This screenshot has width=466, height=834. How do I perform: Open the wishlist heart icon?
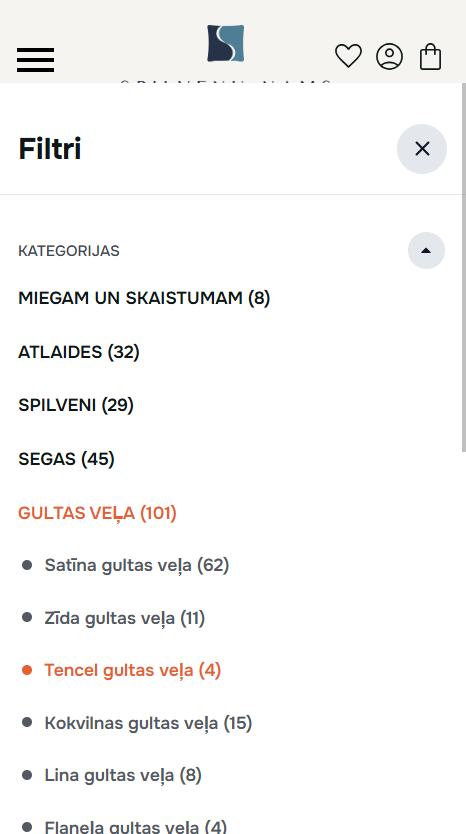pyautogui.click(x=348, y=56)
